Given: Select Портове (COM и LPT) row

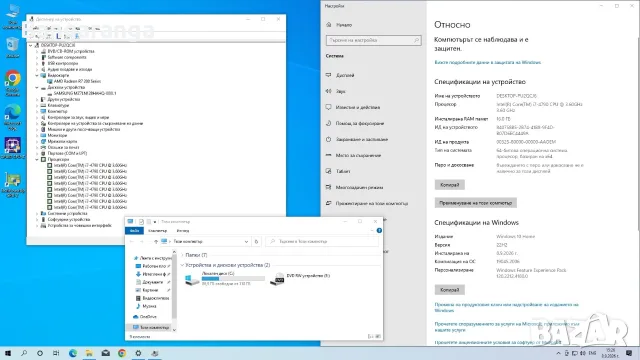Looking at the screenshot, I should click(x=67, y=153).
